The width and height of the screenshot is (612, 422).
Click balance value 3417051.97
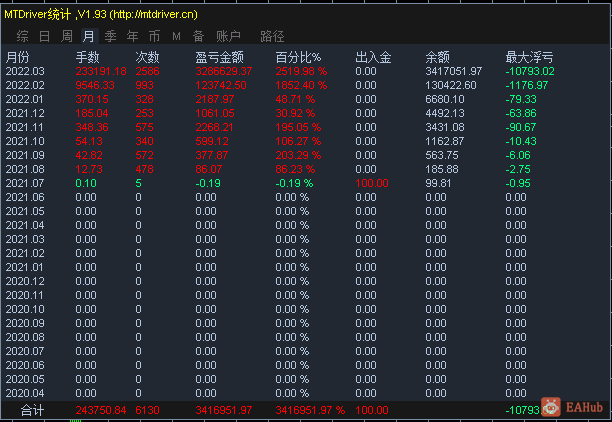point(454,71)
